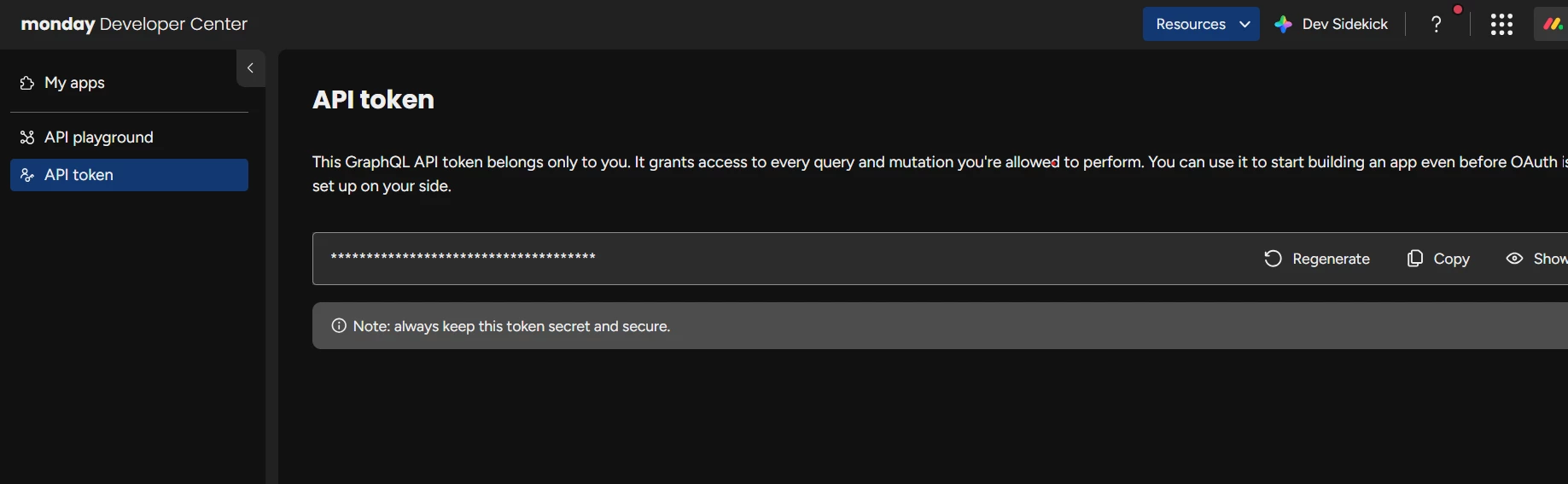
Task: Click the info icon in the note
Action: (339, 326)
